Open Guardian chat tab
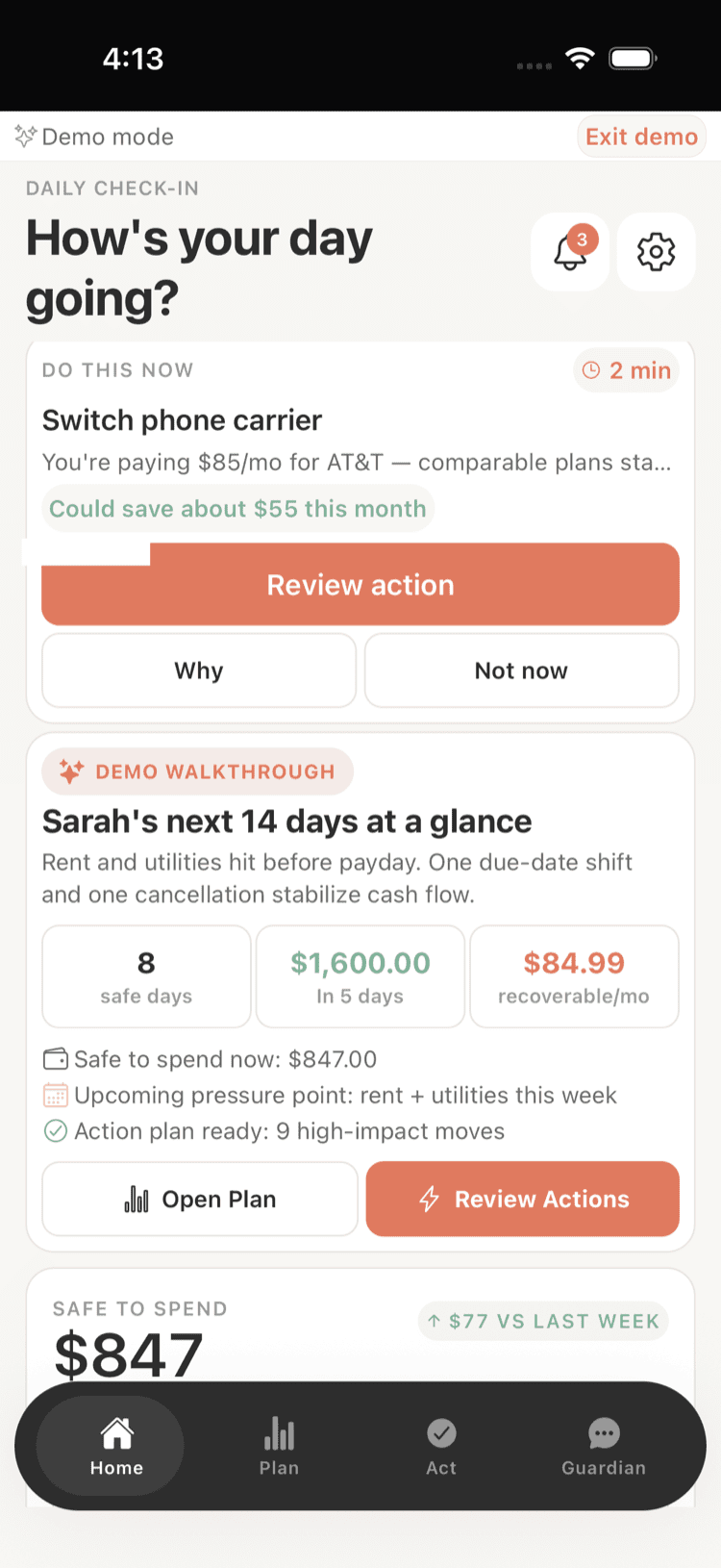This screenshot has height=1568, width=721. point(604,1445)
